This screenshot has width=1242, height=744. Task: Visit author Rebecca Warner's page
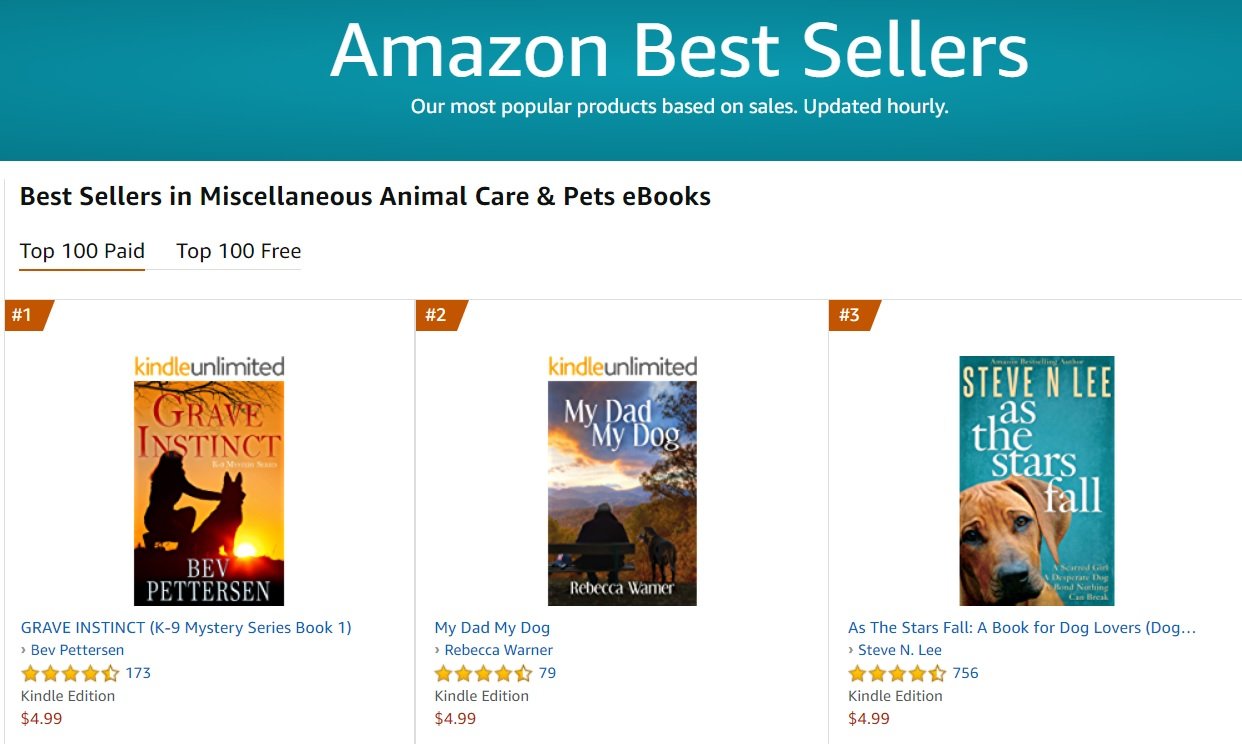pos(498,650)
